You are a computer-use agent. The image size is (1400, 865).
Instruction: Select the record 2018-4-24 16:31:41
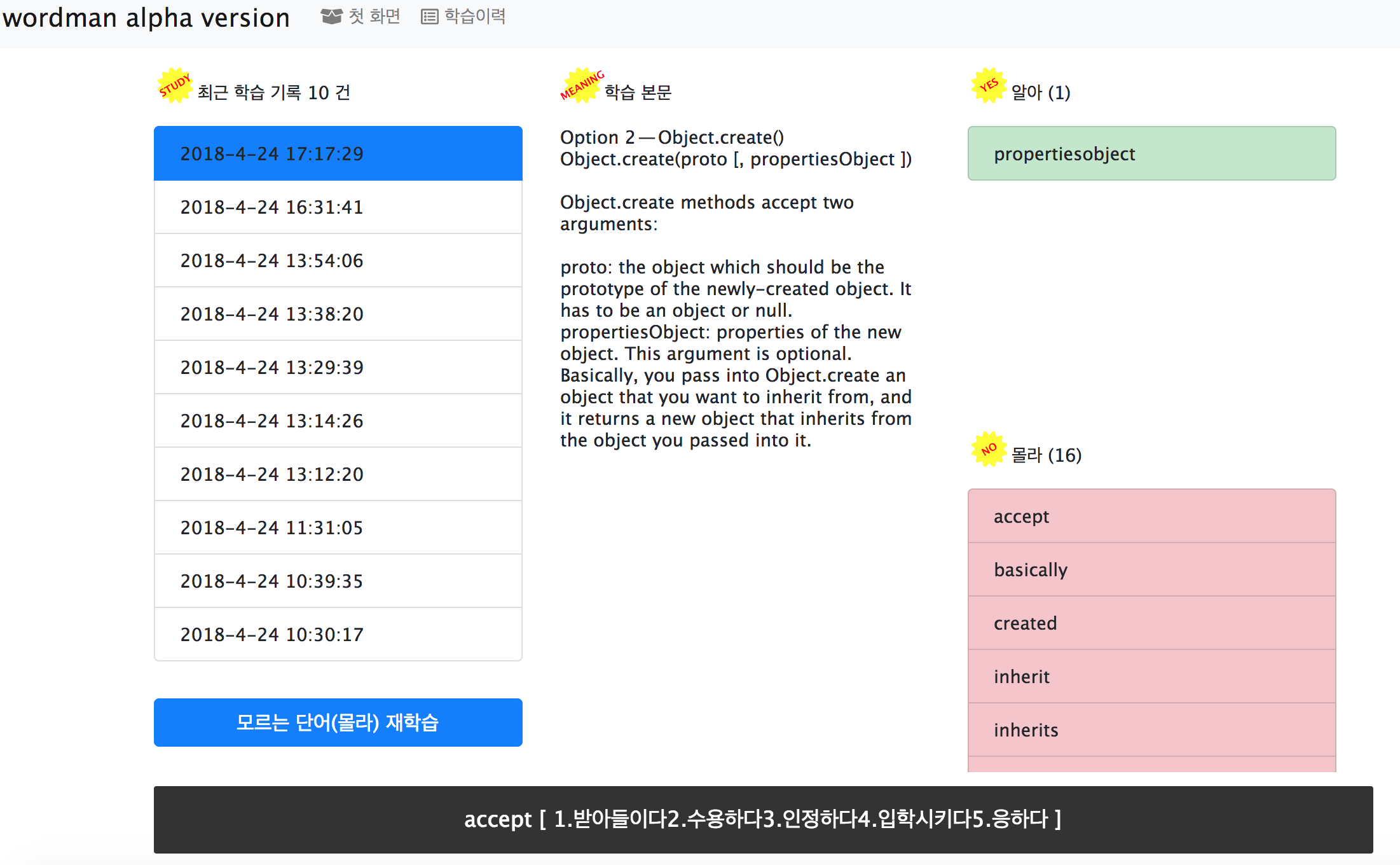pos(338,207)
